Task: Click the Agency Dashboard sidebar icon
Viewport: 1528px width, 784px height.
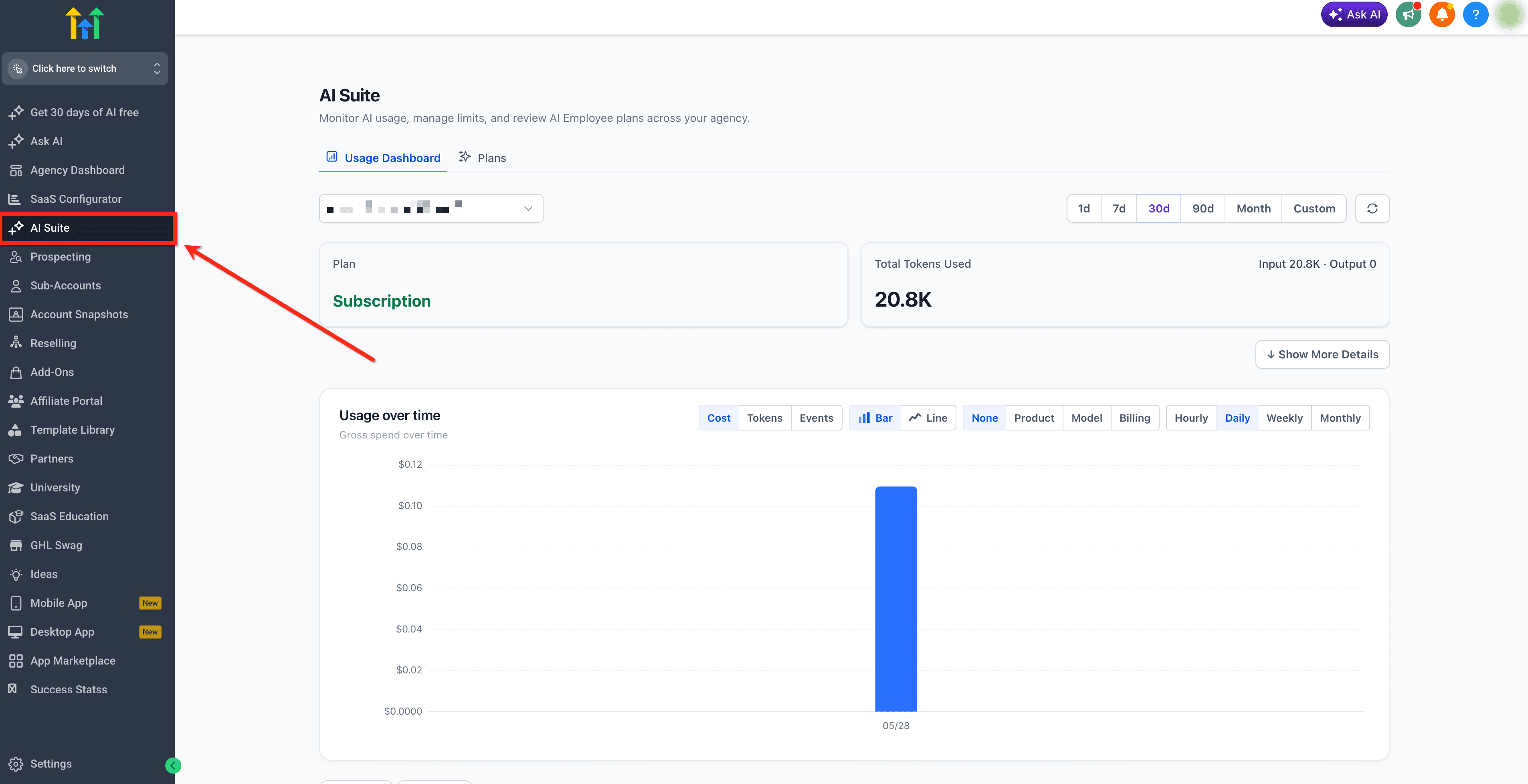Action: click(16, 171)
